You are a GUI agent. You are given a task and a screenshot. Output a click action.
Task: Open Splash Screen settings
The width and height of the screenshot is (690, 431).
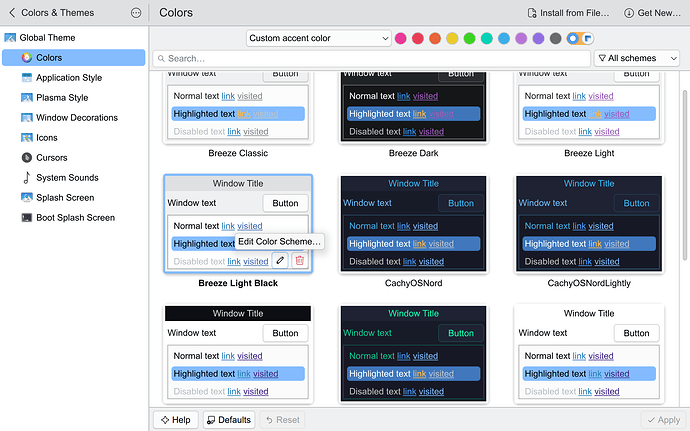pos(73,198)
